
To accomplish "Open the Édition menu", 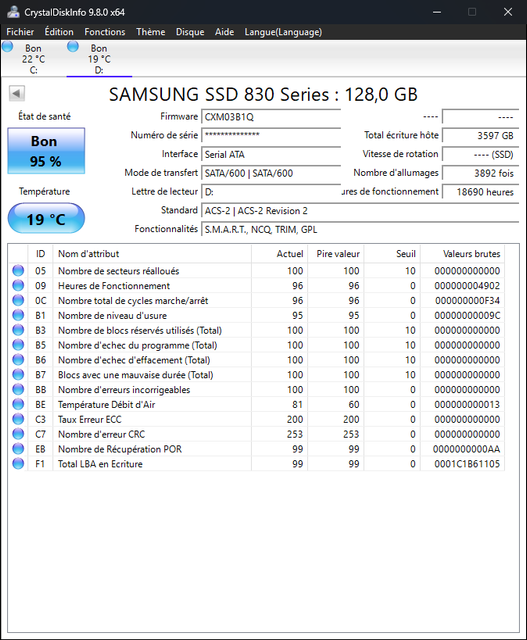I will 59,32.
